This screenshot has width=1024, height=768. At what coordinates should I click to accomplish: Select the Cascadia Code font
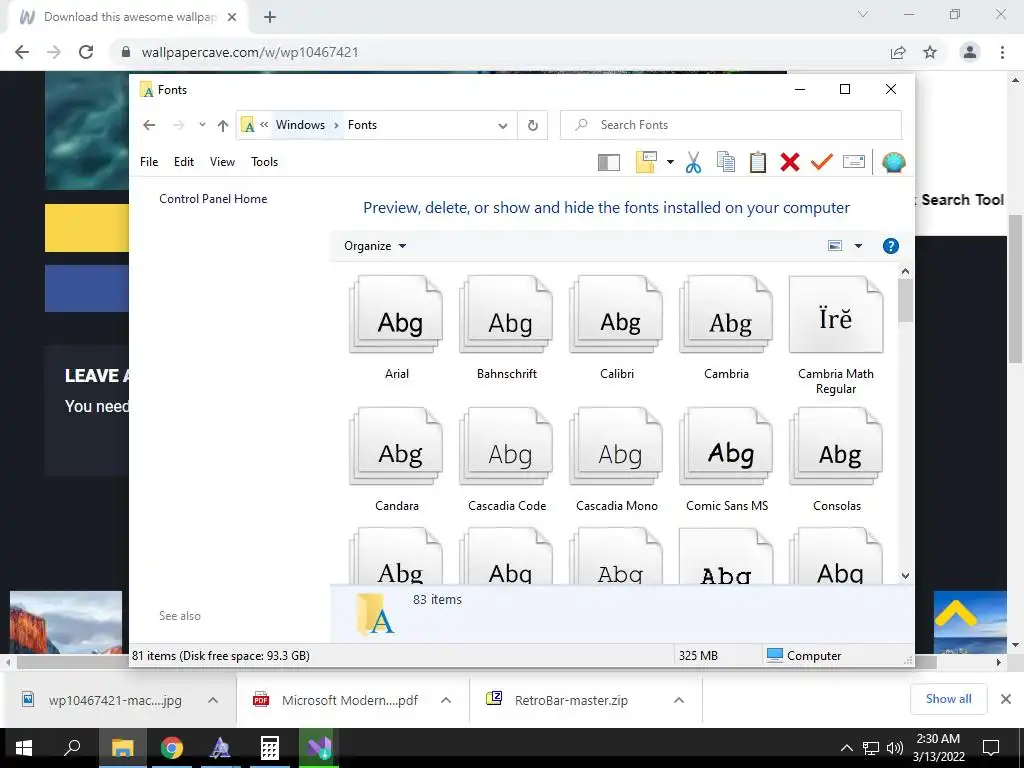point(507,460)
